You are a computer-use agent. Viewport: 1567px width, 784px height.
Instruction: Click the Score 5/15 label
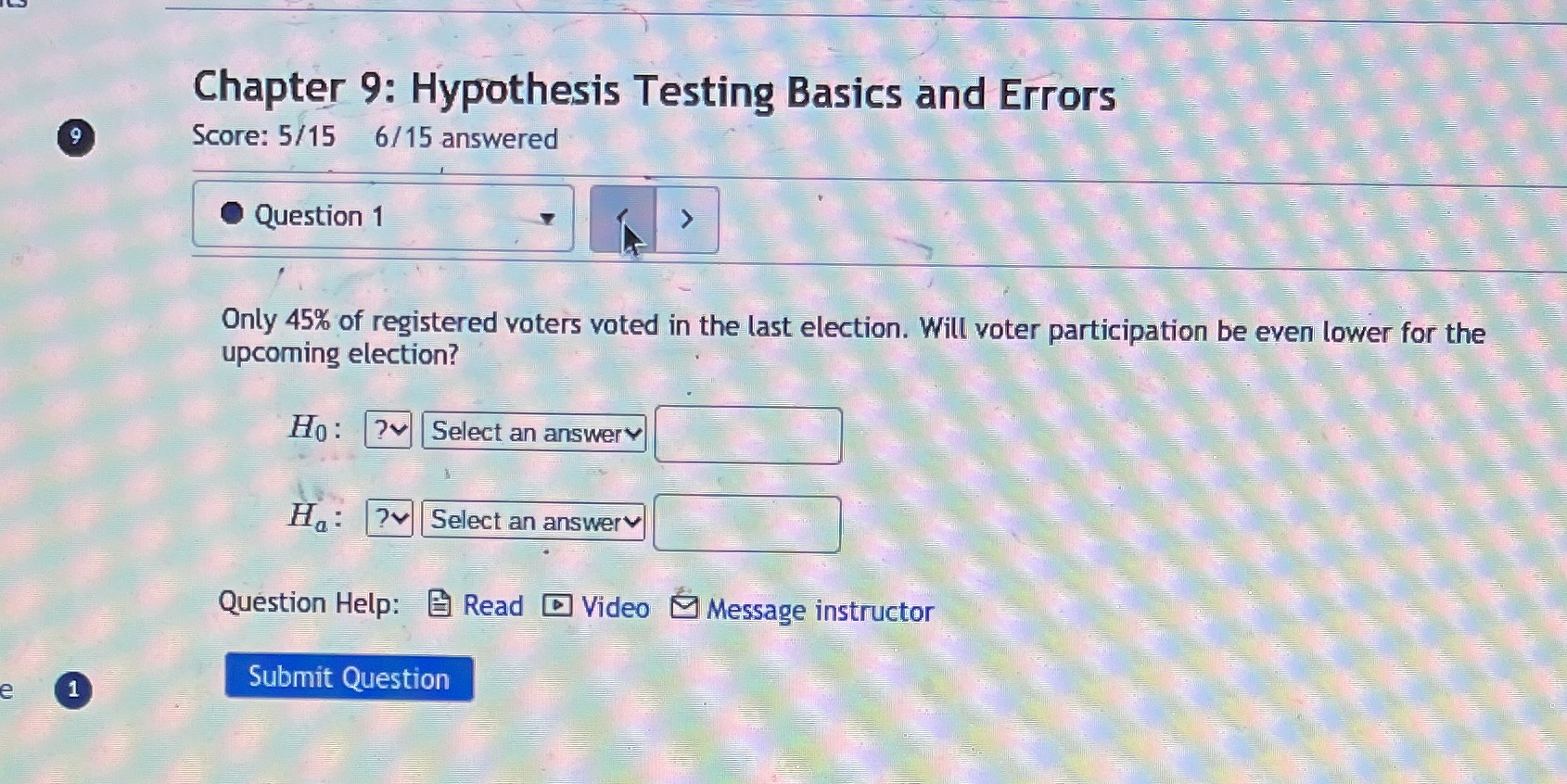pos(263,136)
